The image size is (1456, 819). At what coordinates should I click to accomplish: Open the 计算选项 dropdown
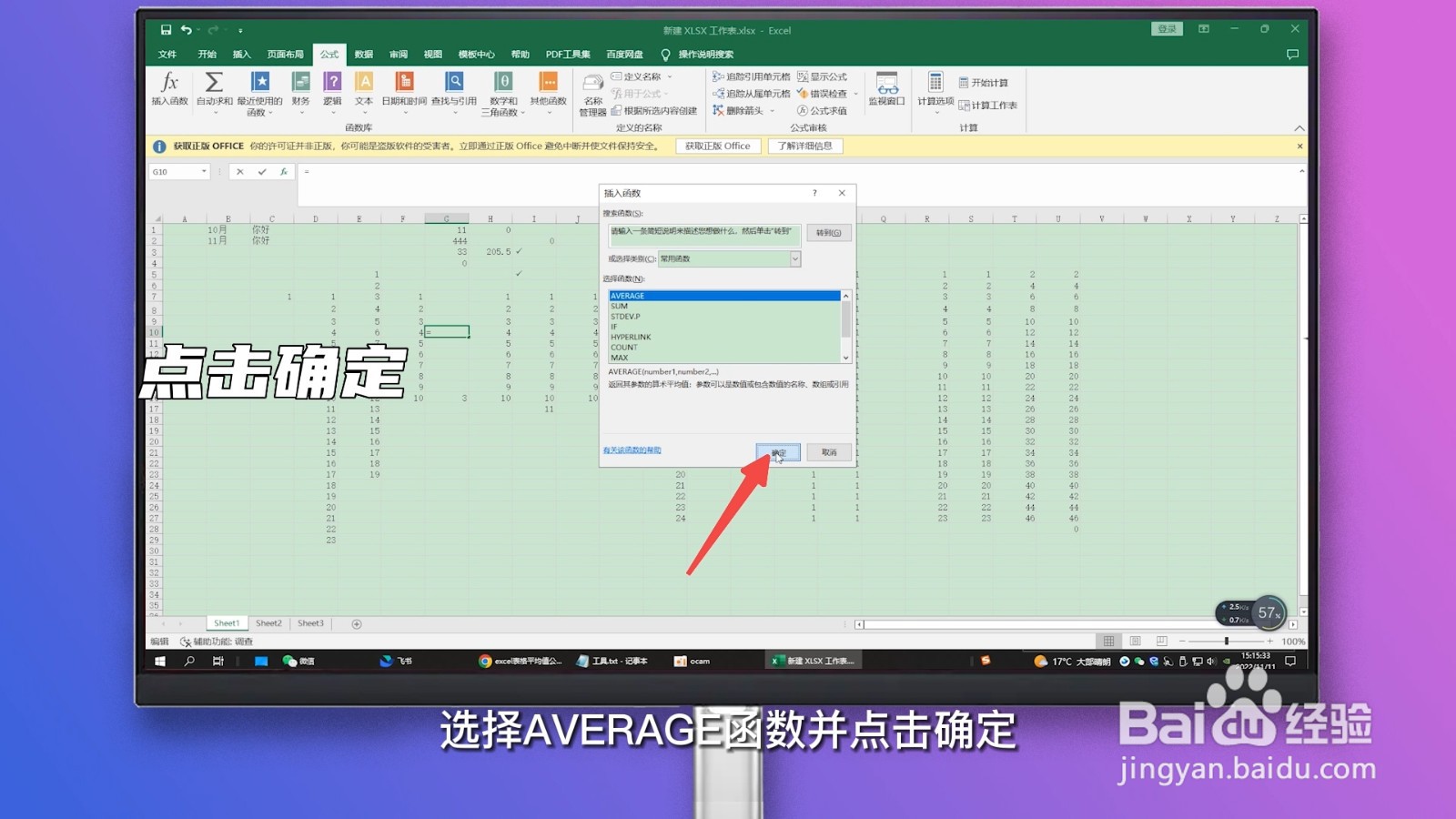pyautogui.click(x=937, y=96)
